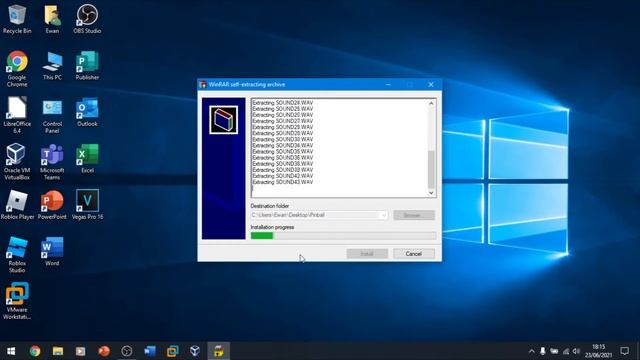Click the extraction log scrollbar thumb

(x=431, y=169)
